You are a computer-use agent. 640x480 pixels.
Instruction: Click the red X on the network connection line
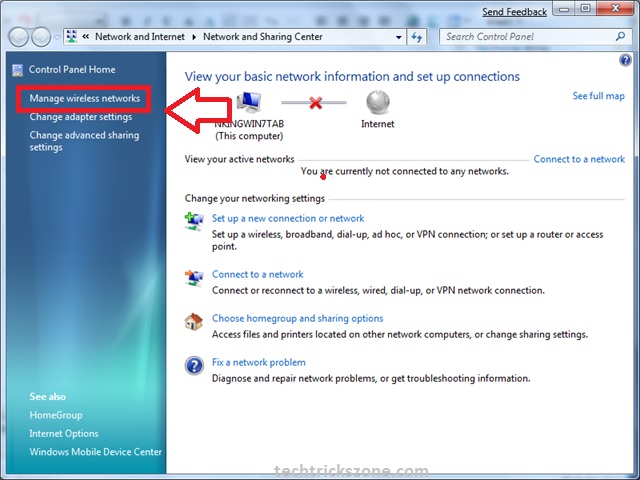[x=313, y=102]
